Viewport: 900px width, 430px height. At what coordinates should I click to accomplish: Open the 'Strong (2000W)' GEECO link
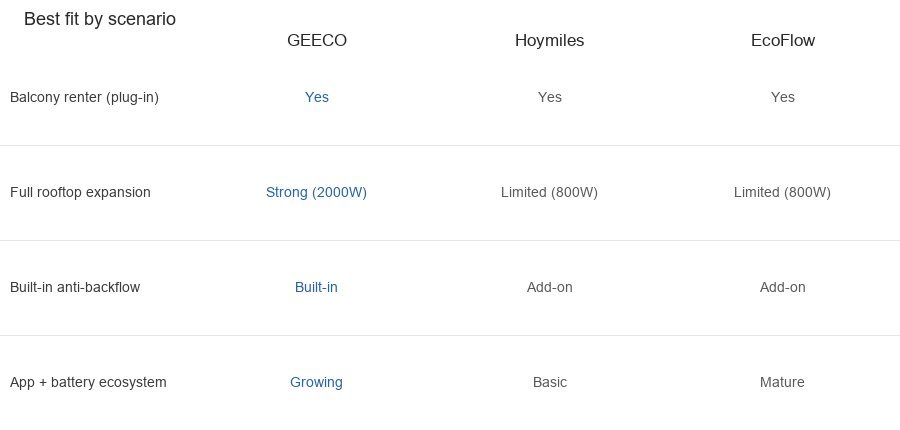pyautogui.click(x=316, y=192)
